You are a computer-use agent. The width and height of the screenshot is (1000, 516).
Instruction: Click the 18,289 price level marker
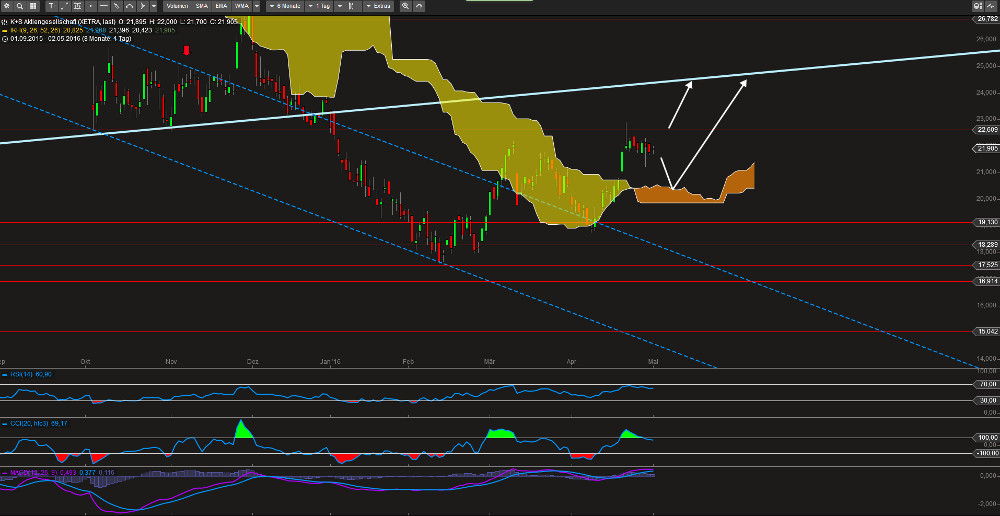pyautogui.click(x=987, y=244)
